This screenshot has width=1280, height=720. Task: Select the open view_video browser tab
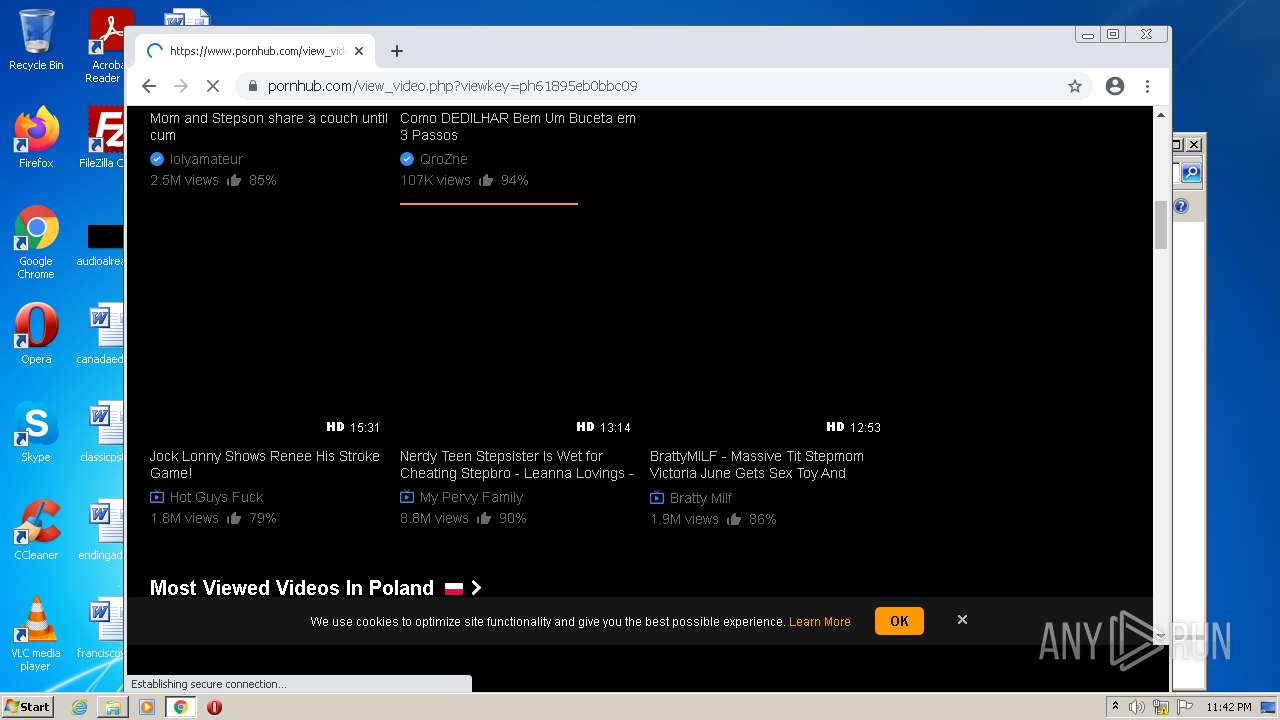pos(255,51)
